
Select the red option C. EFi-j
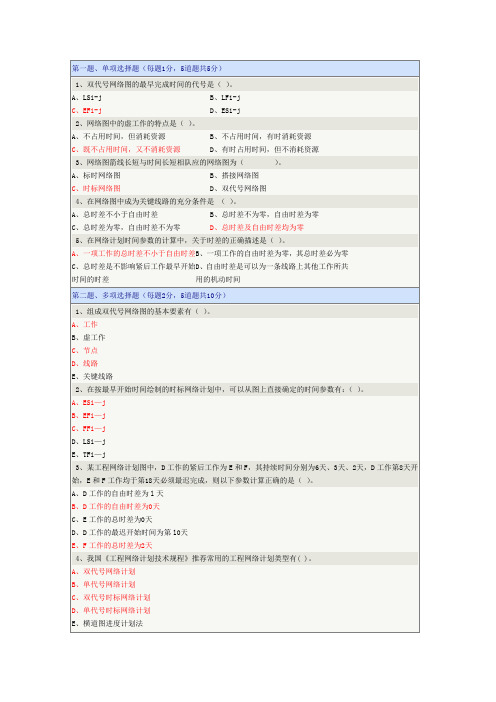point(87,110)
